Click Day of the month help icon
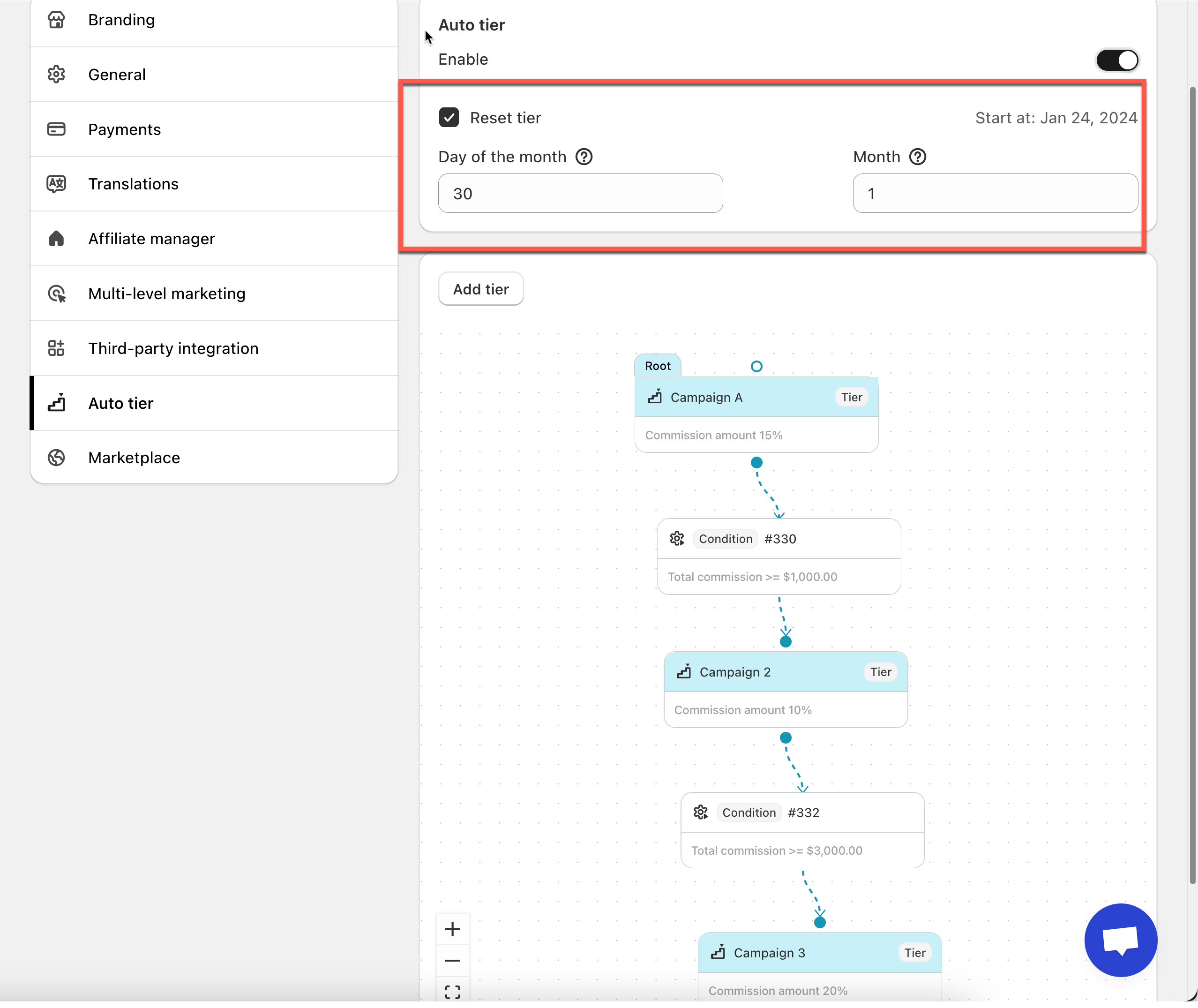The image size is (1198, 1008). pos(584,157)
